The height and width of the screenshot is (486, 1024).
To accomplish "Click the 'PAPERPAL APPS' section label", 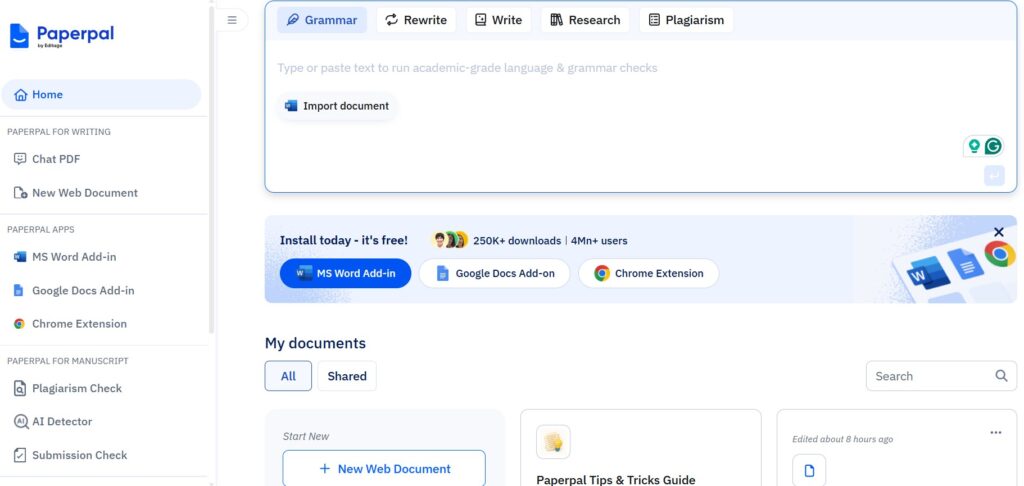I will point(40,229).
